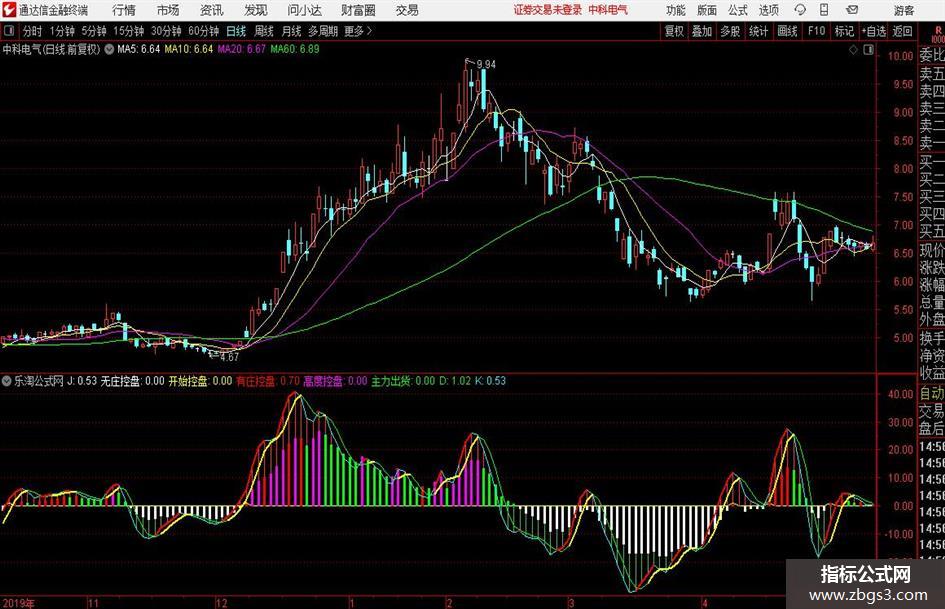Select the 日线 daily period tab

click(x=236, y=31)
